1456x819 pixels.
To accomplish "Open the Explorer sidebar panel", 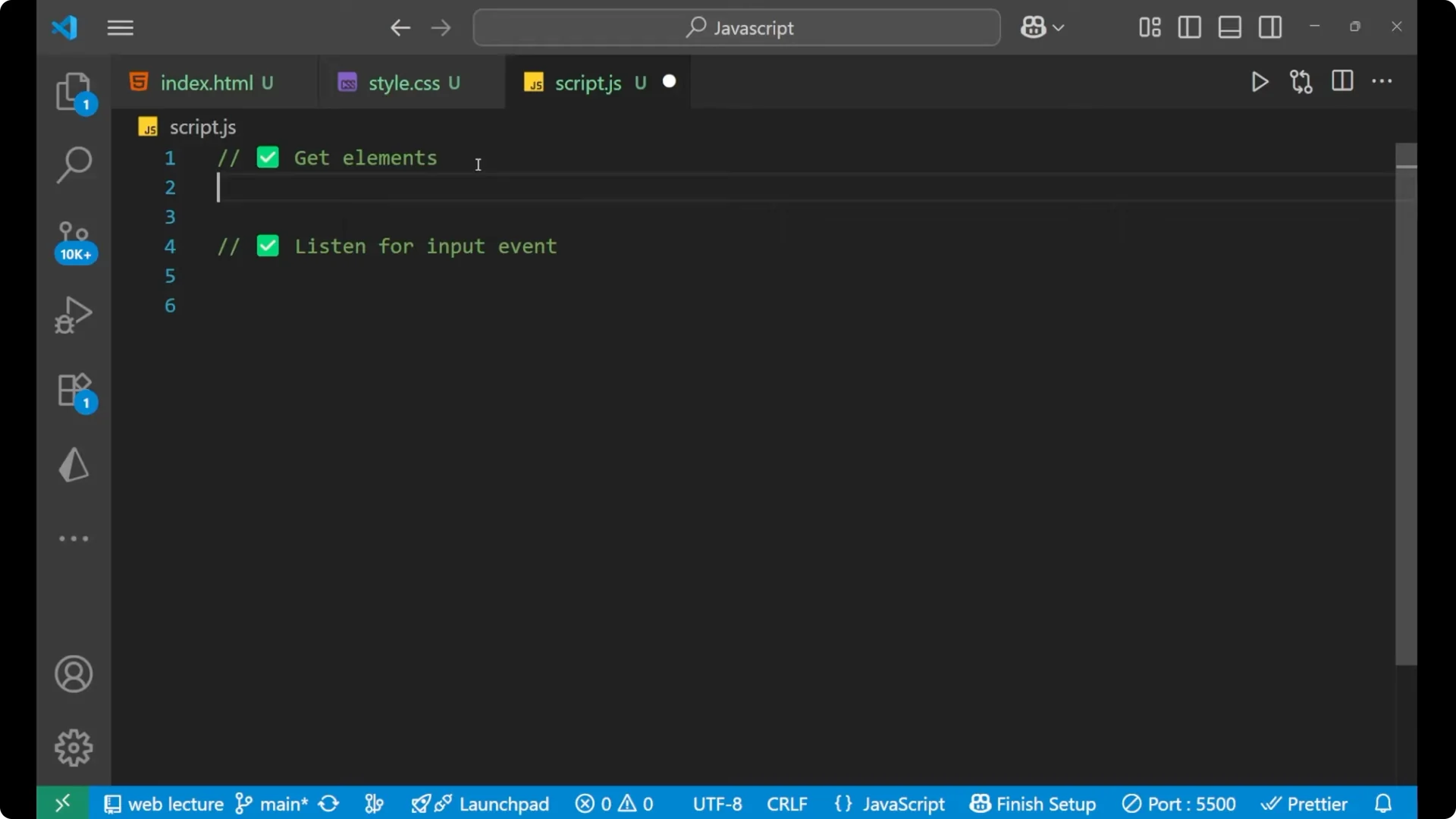I will [74, 91].
